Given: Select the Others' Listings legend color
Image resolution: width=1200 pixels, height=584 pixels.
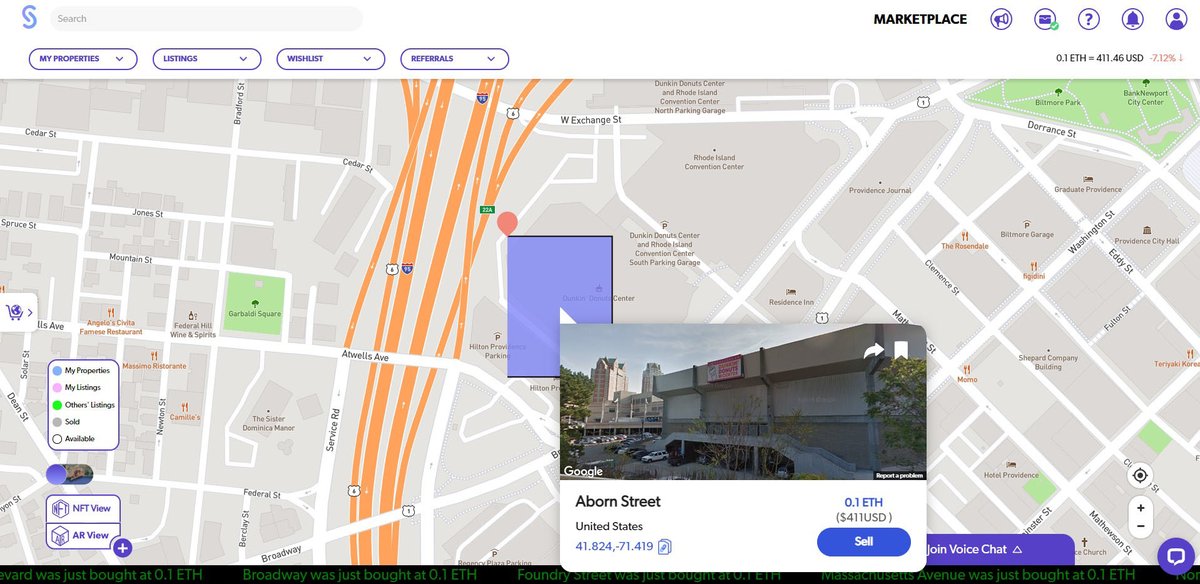Looking at the screenshot, I should point(57,405).
